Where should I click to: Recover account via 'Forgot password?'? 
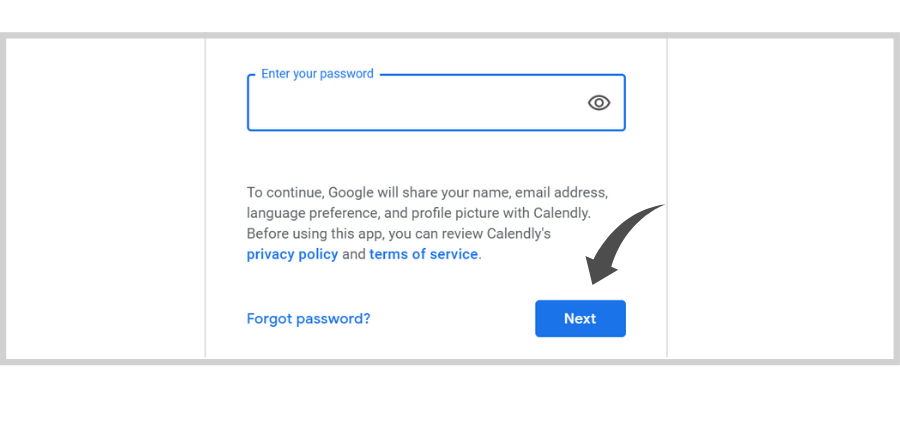click(308, 319)
